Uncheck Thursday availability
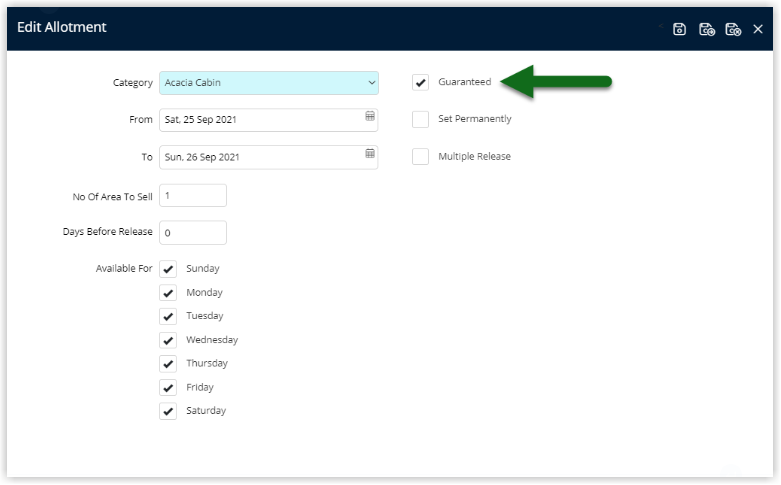Screen dimensions: 781x485 [168, 364]
